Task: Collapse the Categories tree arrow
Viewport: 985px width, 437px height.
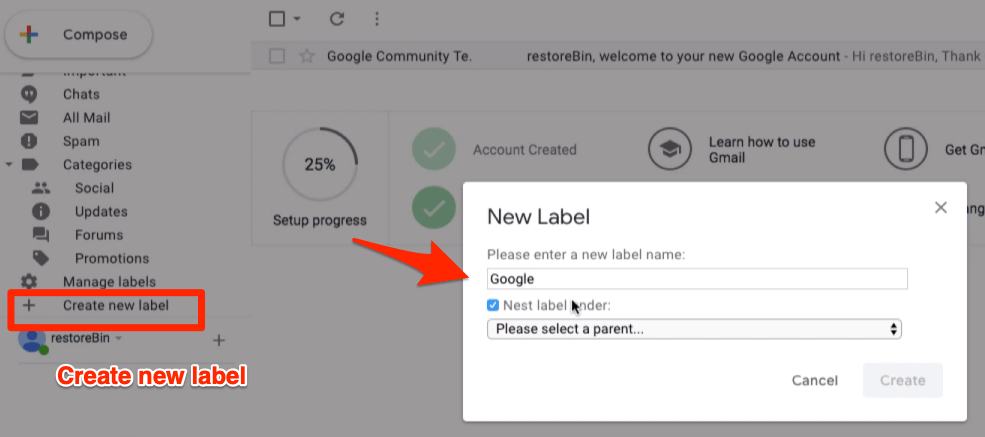Action: point(9,165)
